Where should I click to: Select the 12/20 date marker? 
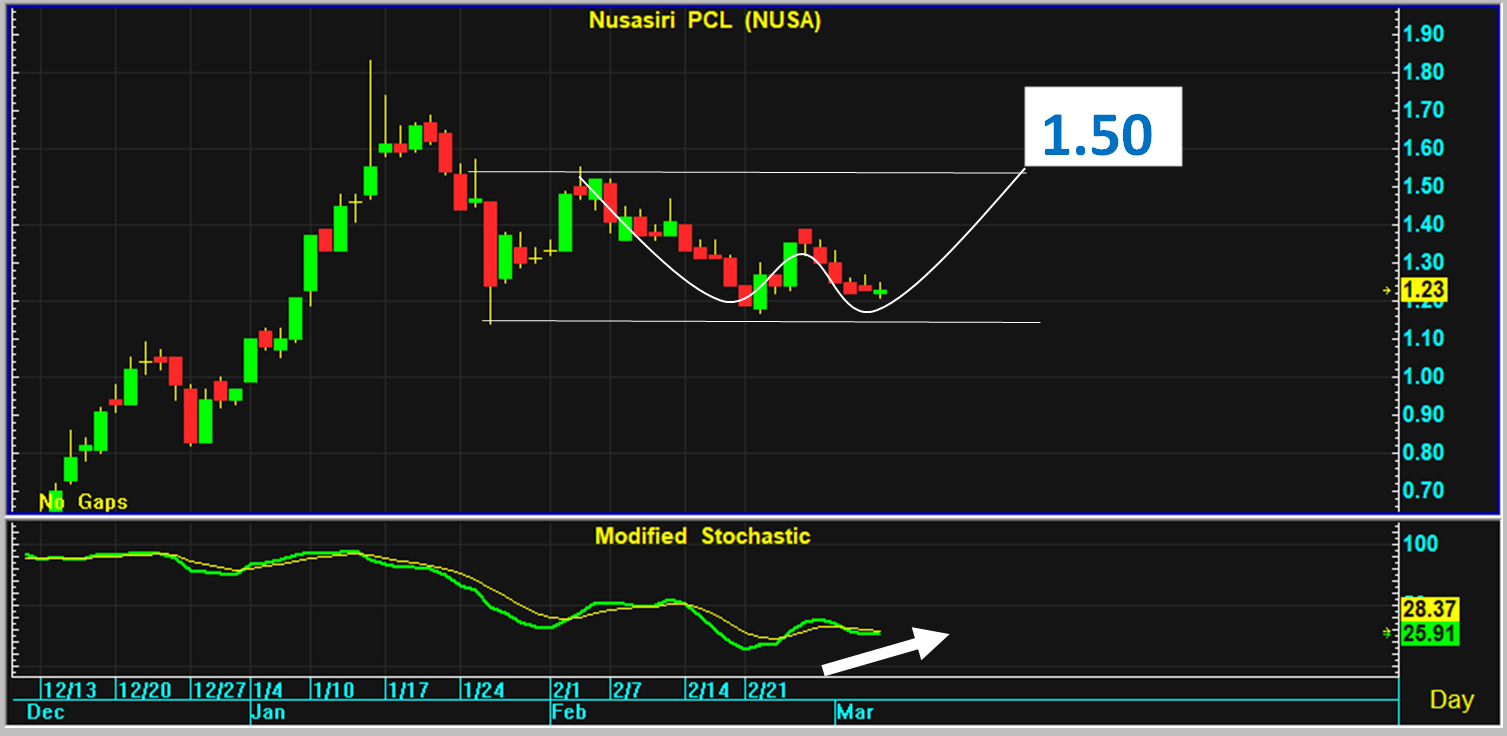[x=145, y=690]
